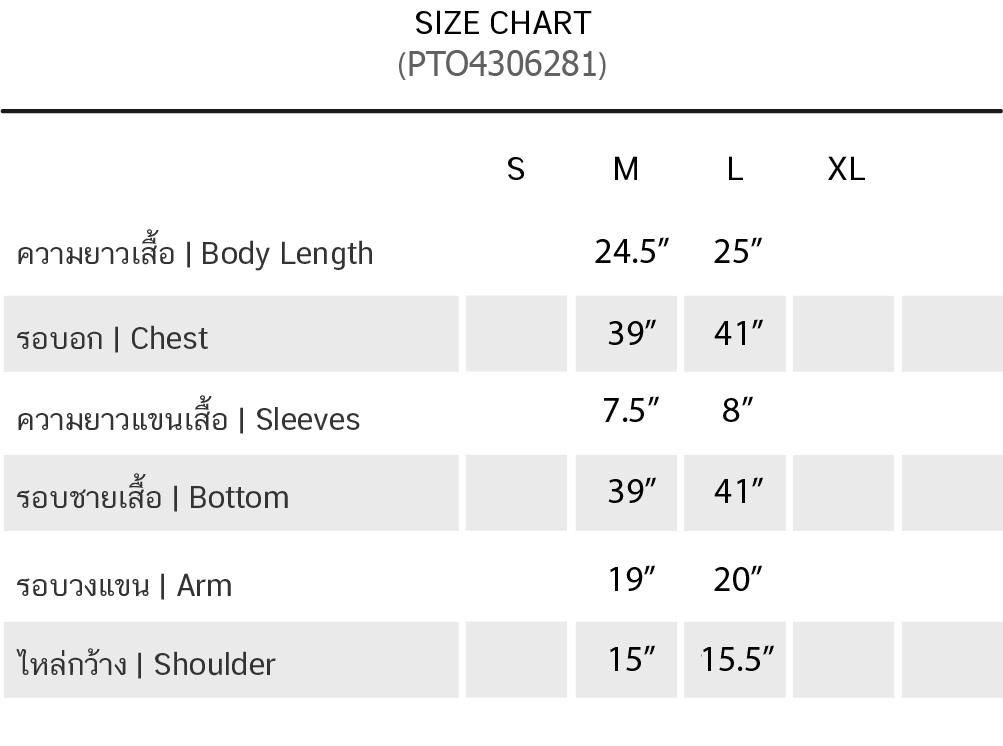Image resolution: width=1003 pixels, height=746 pixels.
Task: Click the 15.5″ shoulder value for L
Action: (x=738, y=660)
